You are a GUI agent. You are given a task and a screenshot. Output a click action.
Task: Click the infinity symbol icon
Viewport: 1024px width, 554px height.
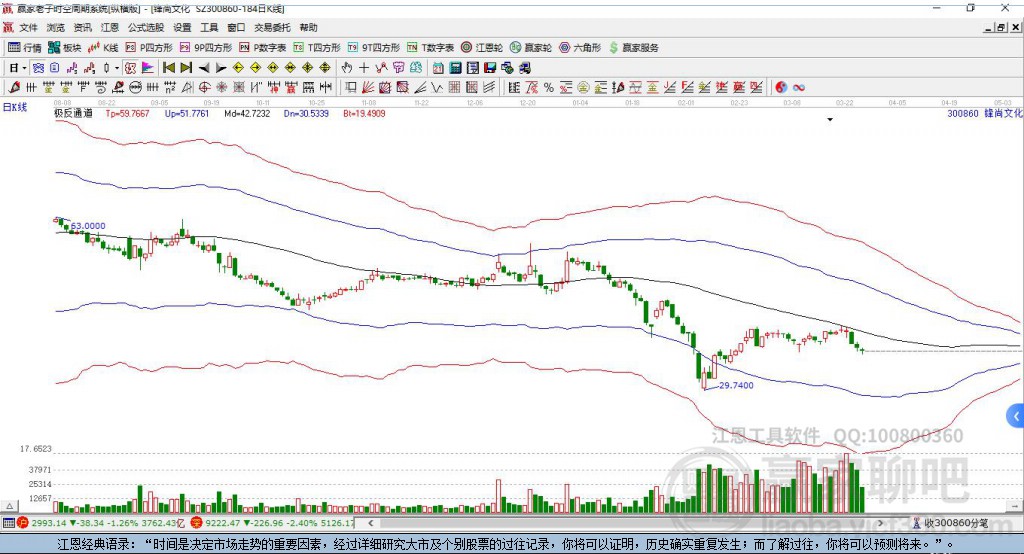pyautogui.click(x=799, y=88)
